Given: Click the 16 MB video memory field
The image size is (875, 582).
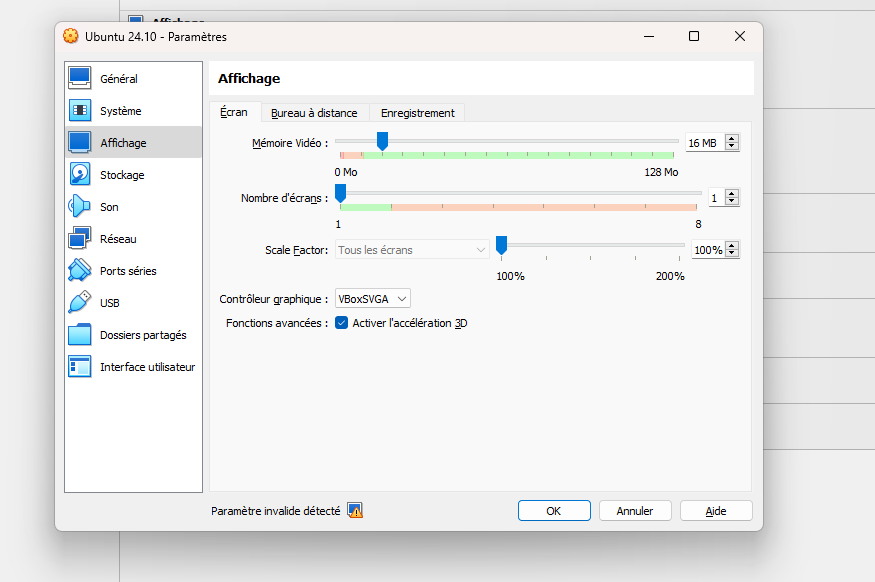Looking at the screenshot, I should click(705, 143).
